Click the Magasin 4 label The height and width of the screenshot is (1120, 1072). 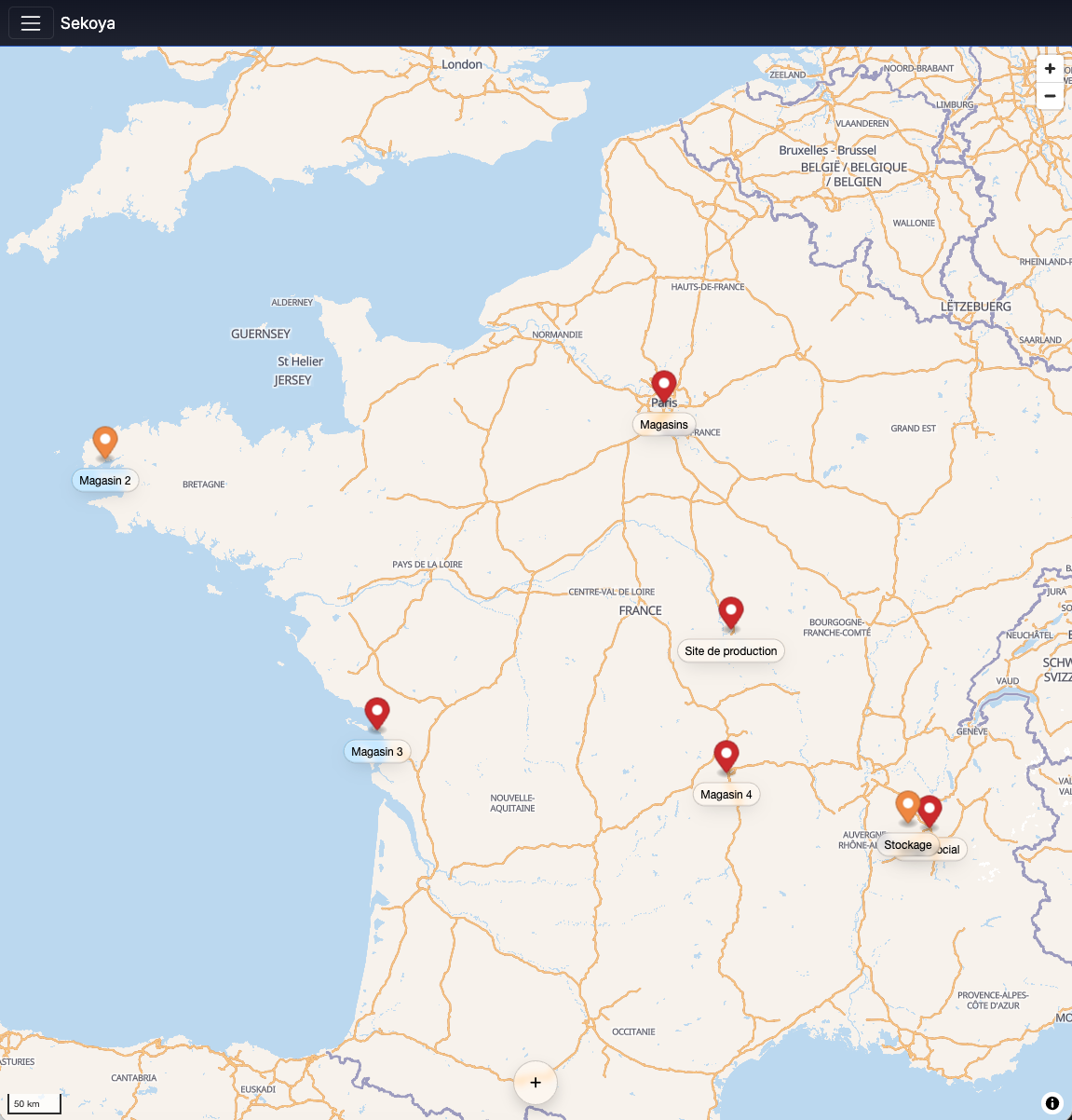click(726, 795)
